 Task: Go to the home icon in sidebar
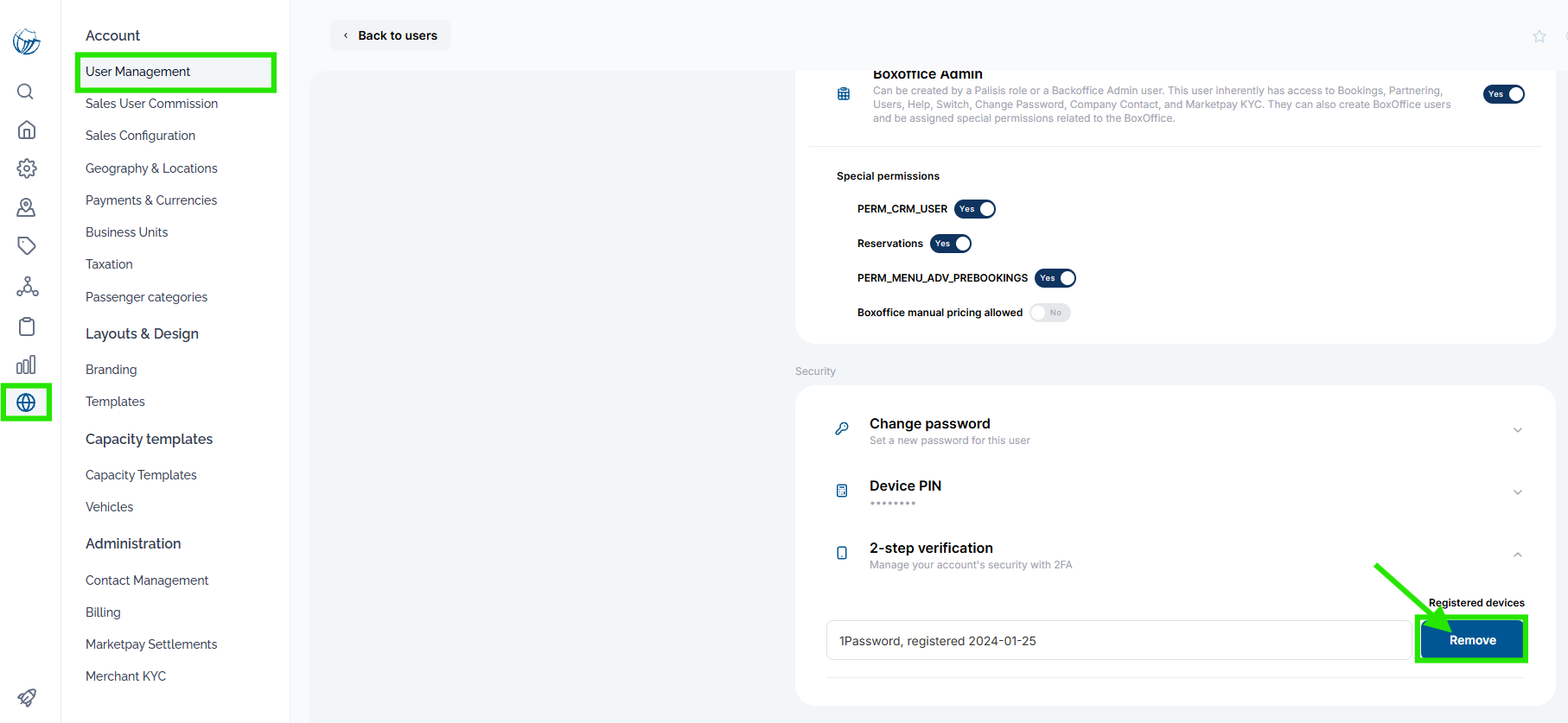point(27,130)
